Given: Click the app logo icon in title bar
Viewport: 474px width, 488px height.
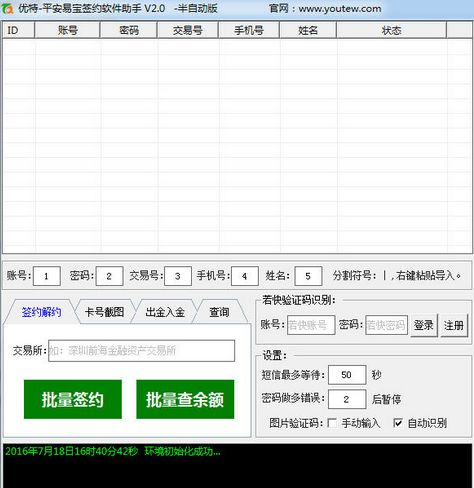Looking at the screenshot, I should coord(7,9).
